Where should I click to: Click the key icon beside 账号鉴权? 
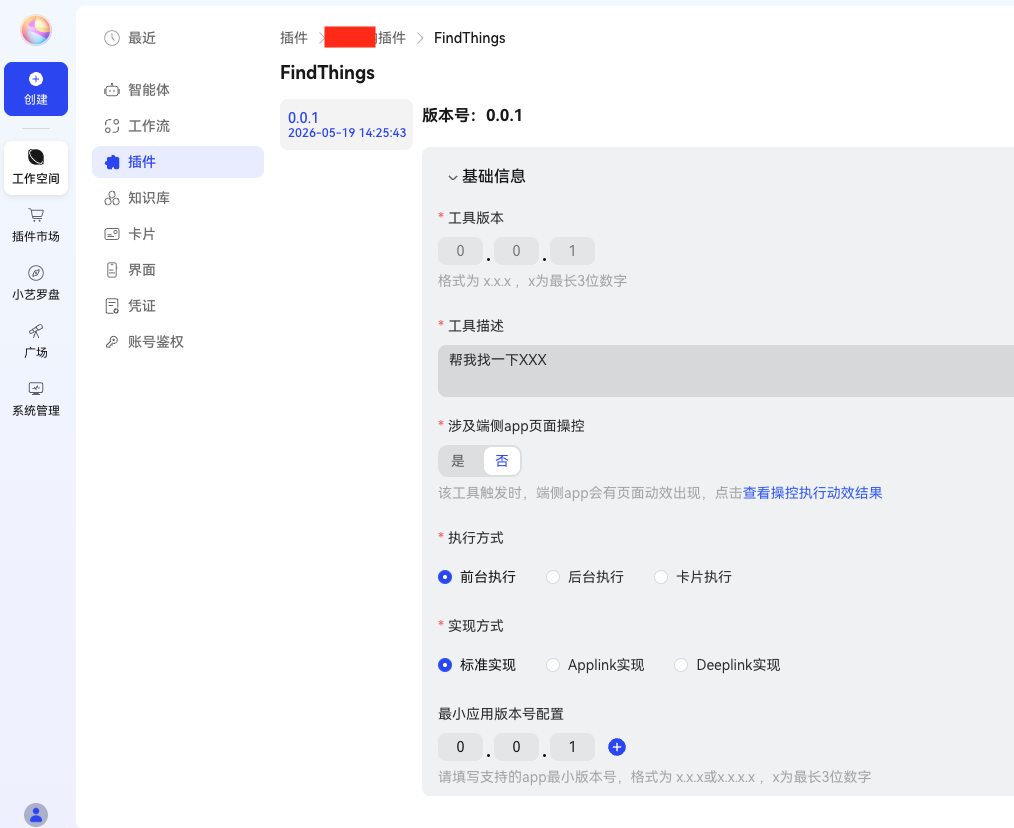point(112,342)
